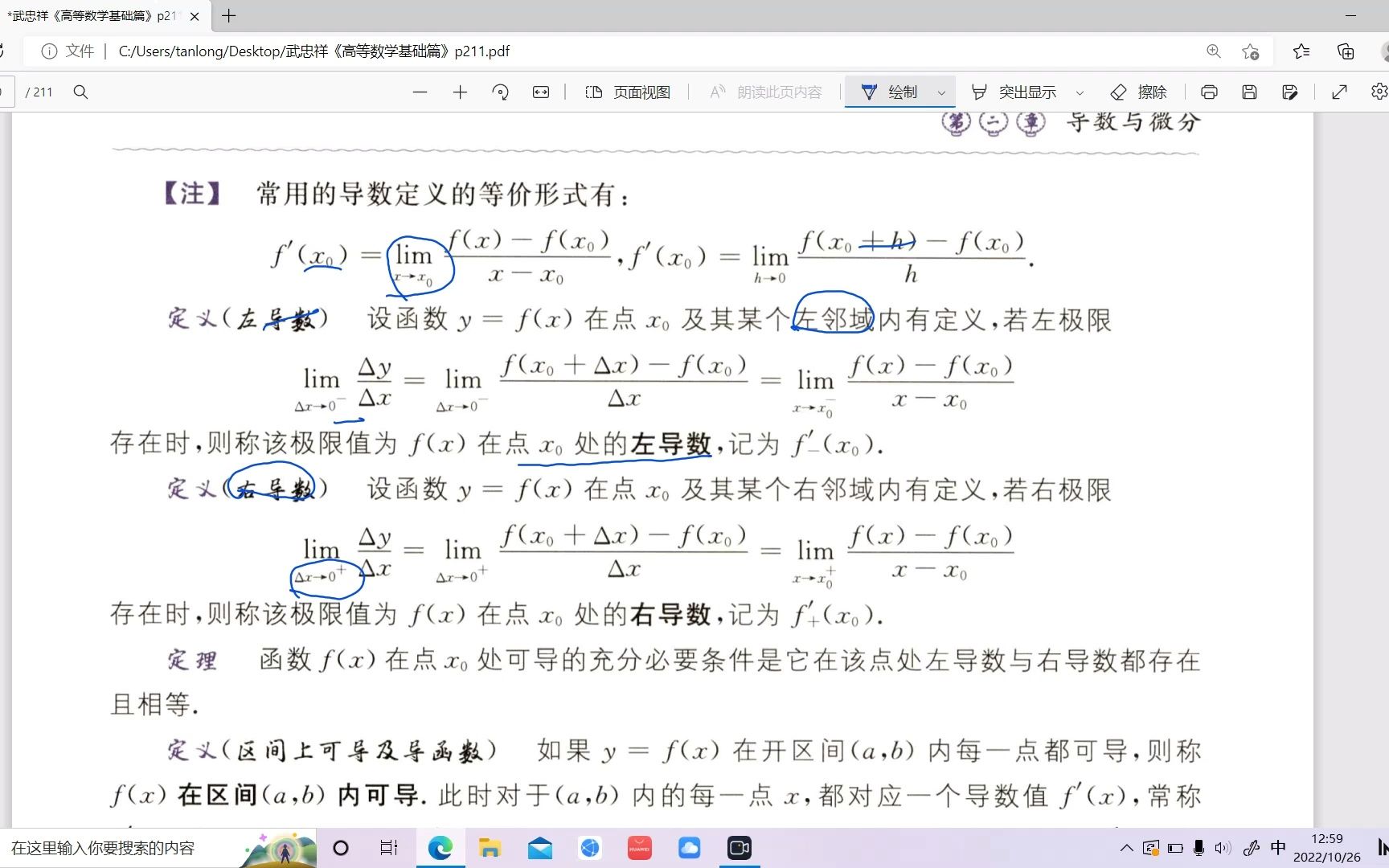The height and width of the screenshot is (868, 1389).
Task: Enter full screen mode for the PDF
Action: pyautogui.click(x=1338, y=92)
